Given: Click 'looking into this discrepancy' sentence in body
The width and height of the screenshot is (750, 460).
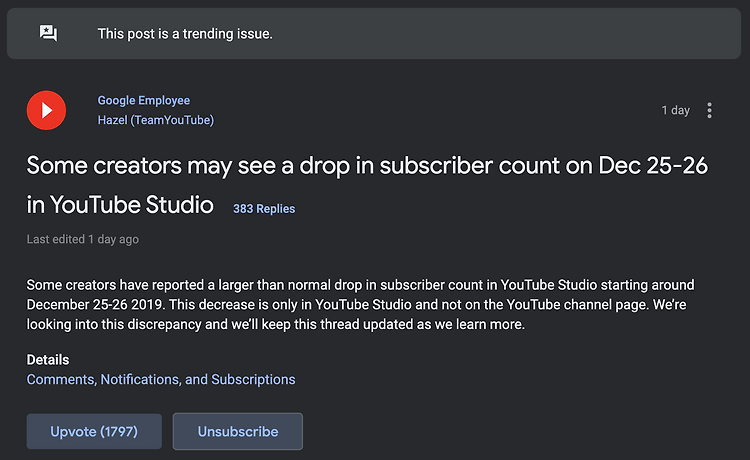Looking at the screenshot, I should click(114, 324).
